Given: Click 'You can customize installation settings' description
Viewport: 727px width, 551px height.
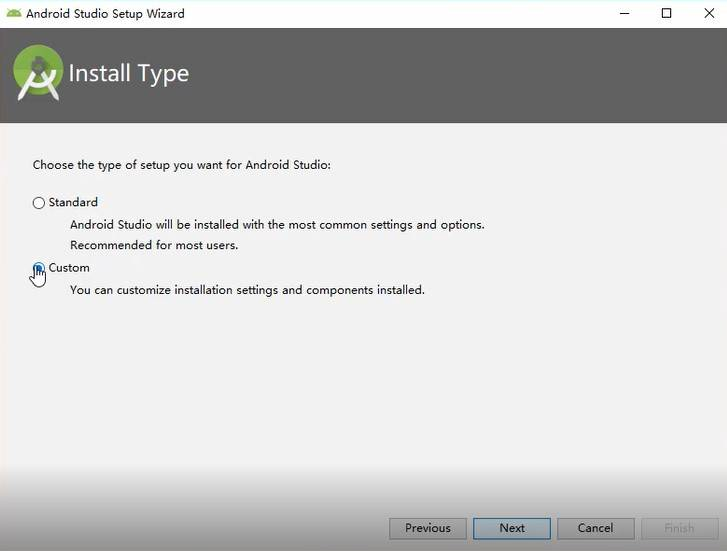Looking at the screenshot, I should tap(247, 290).
